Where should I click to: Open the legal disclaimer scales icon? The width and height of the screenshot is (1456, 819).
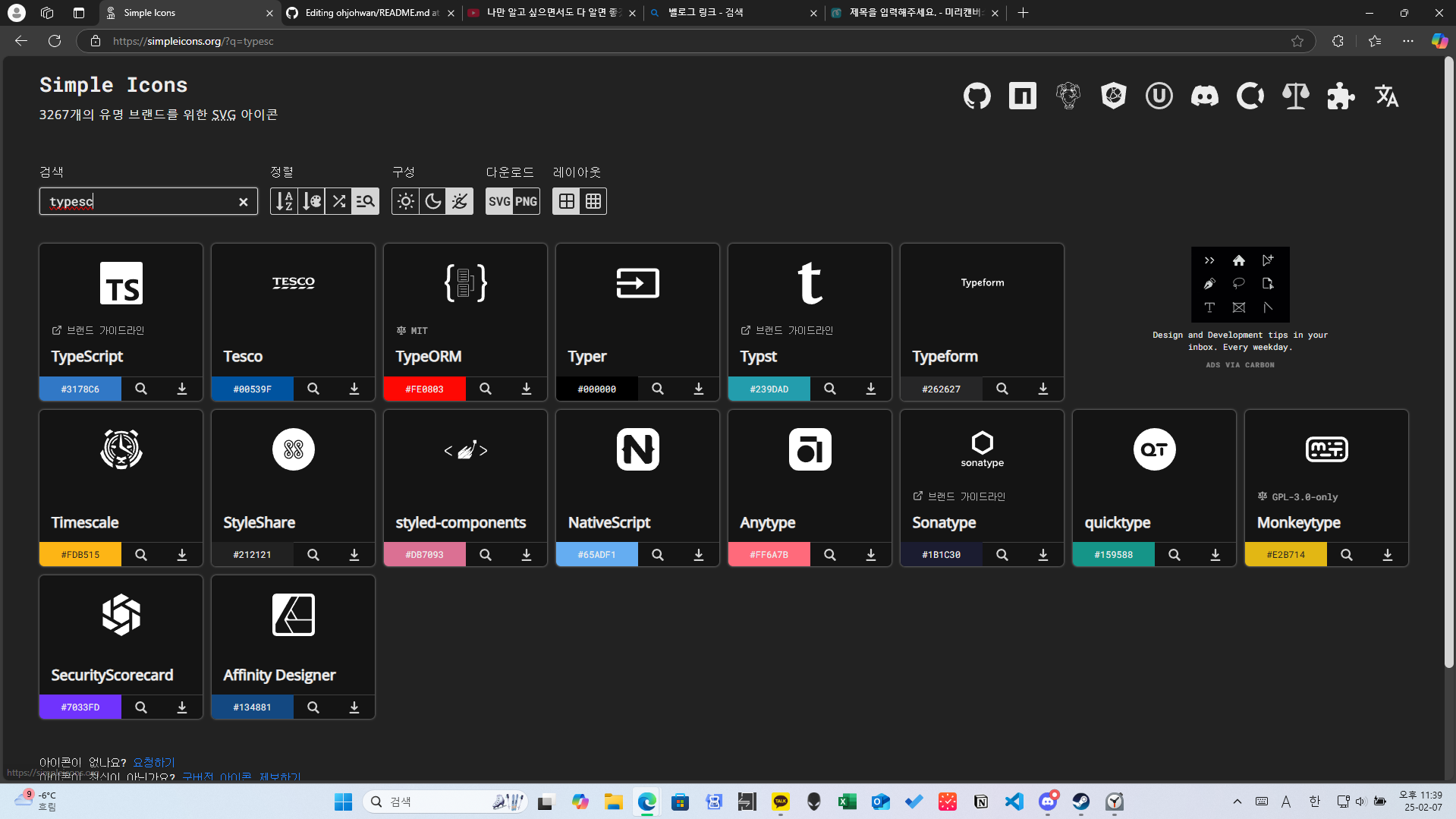click(x=1296, y=96)
